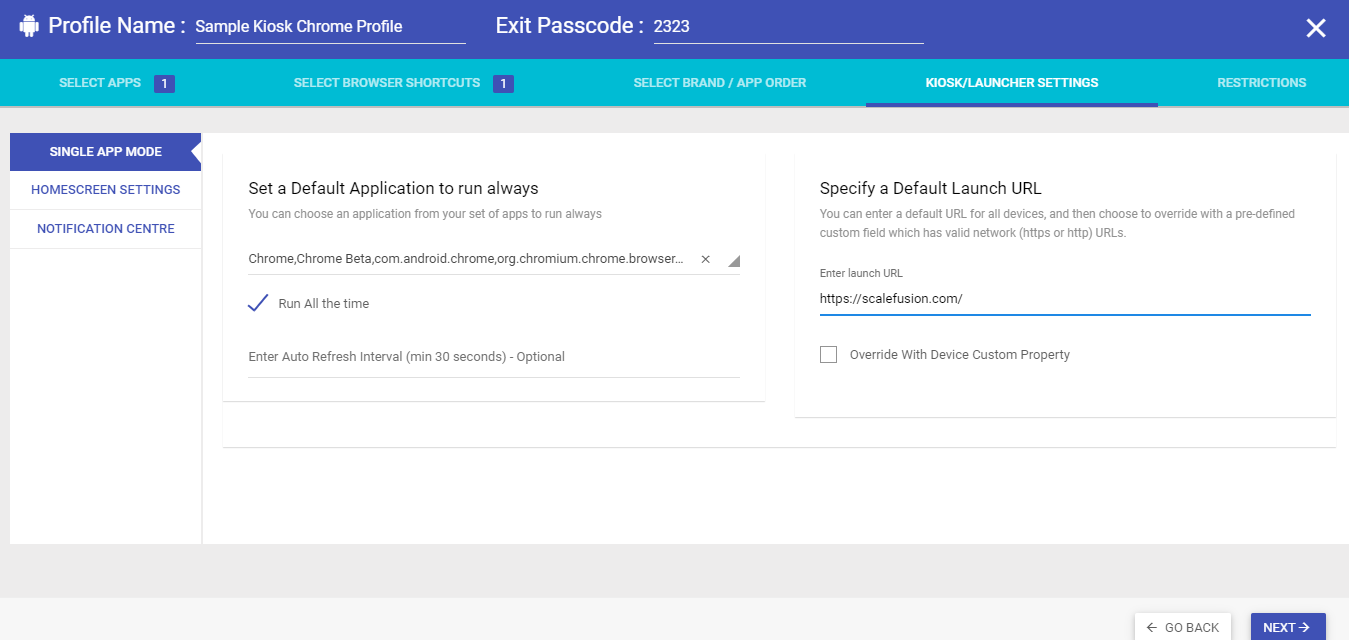Viewport: 1349px width, 640px height.
Task: Select Kiosk/Launcher Settings tab
Action: [x=1012, y=83]
